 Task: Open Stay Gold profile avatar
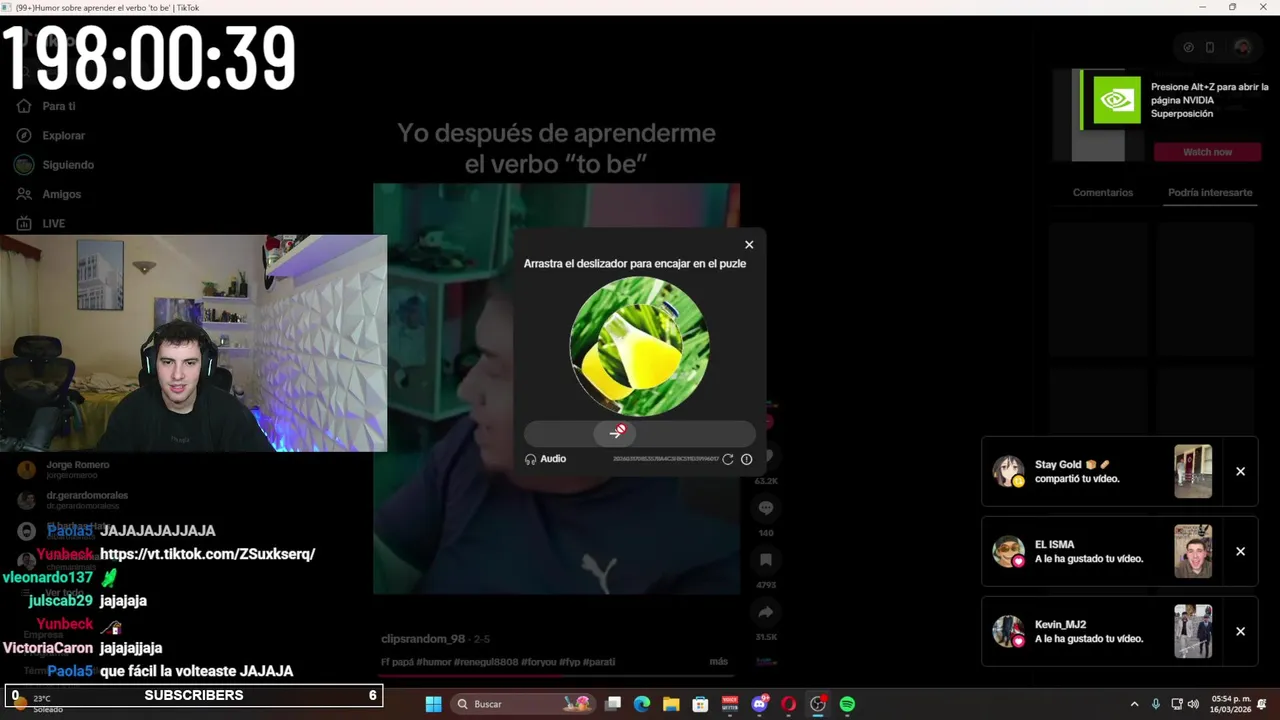1008,471
